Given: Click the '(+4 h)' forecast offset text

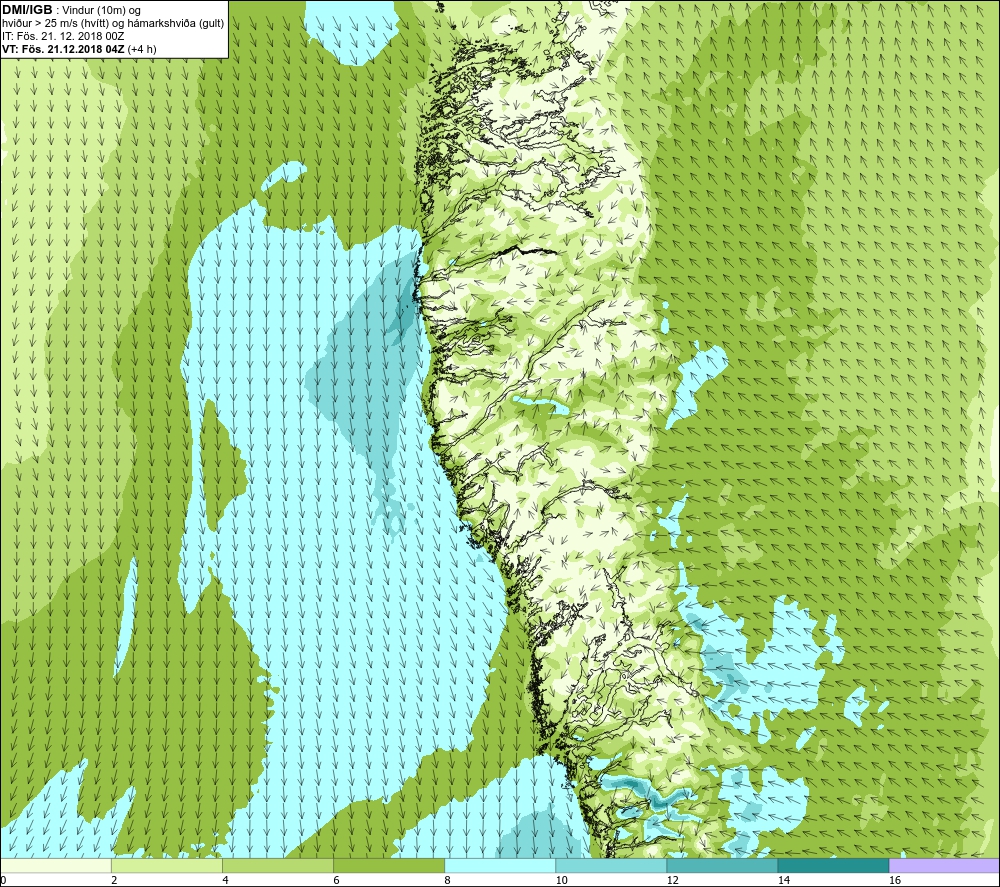Looking at the screenshot, I should coord(142,49).
